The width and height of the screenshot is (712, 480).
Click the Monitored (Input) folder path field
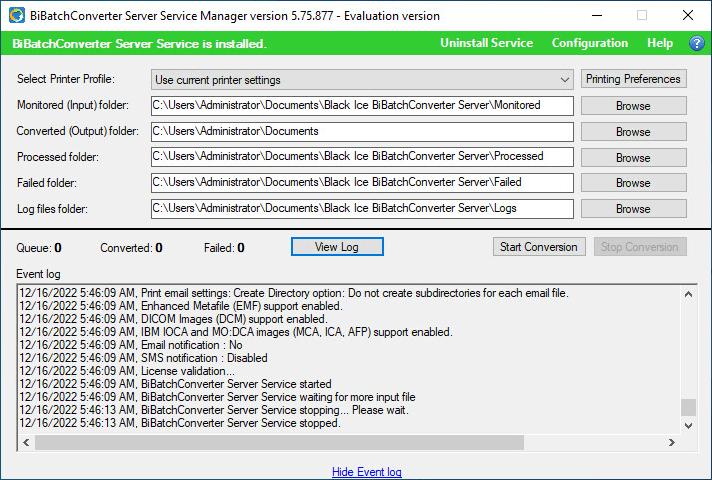coord(362,105)
